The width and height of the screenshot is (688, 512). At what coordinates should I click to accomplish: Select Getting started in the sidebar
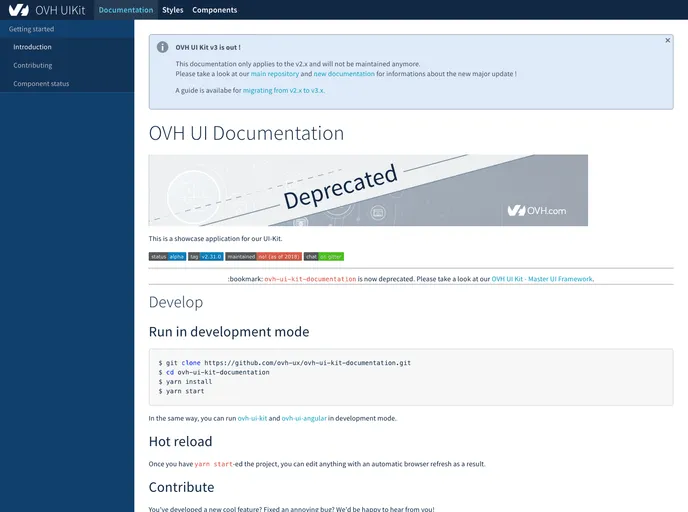(x=67, y=29)
